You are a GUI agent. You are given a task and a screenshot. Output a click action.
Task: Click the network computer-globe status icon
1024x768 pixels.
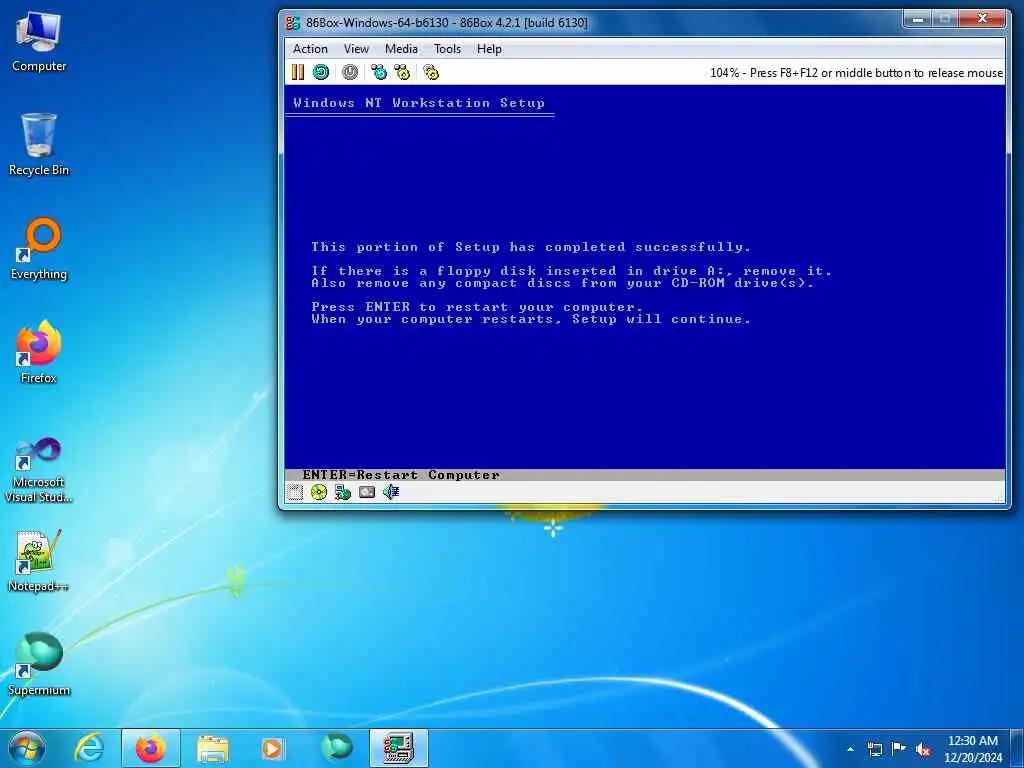point(342,492)
